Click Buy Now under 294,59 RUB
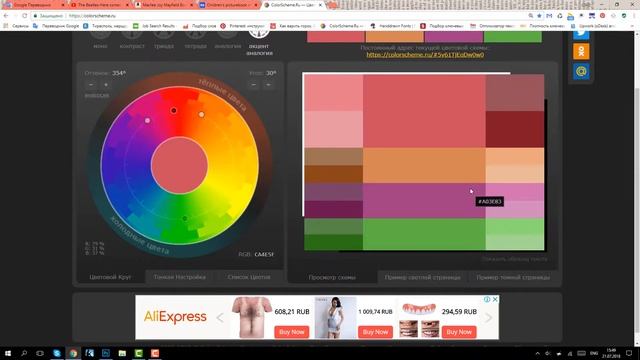Screen dimensions: 640x360 (459, 332)
